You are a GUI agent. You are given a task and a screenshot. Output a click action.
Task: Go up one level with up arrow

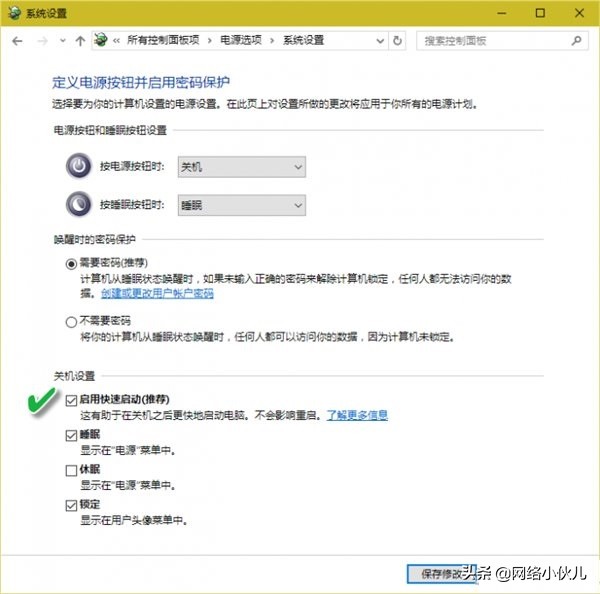[x=80, y=41]
